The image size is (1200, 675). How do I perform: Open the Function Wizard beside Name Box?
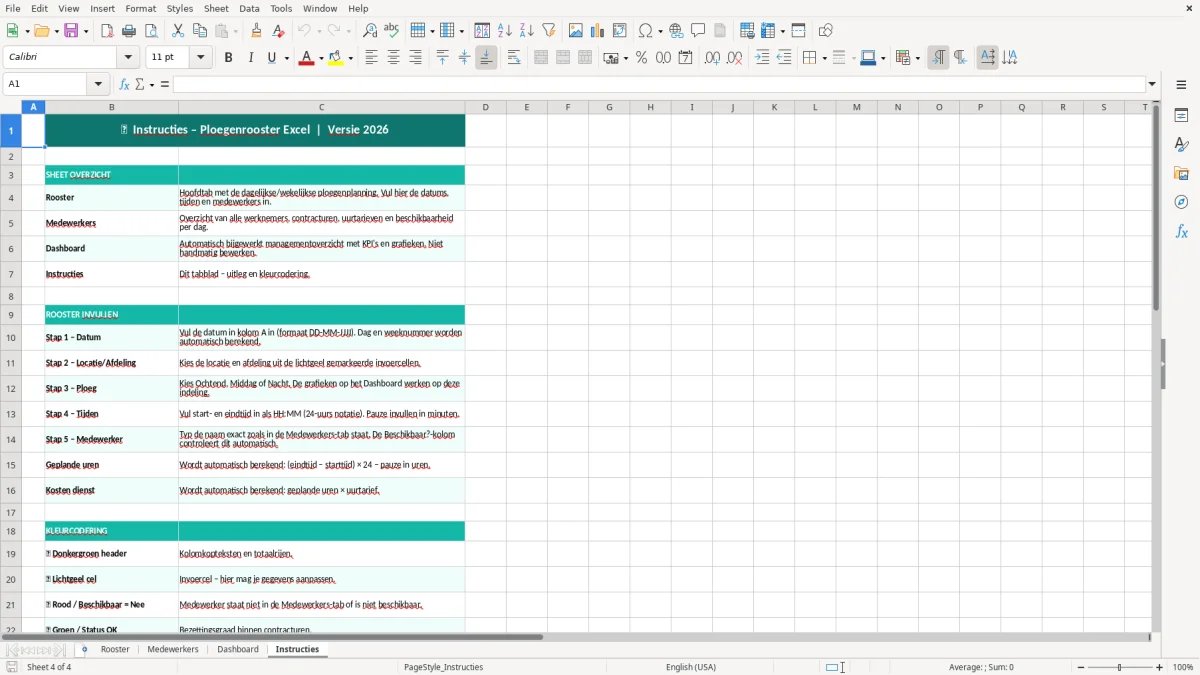point(125,84)
